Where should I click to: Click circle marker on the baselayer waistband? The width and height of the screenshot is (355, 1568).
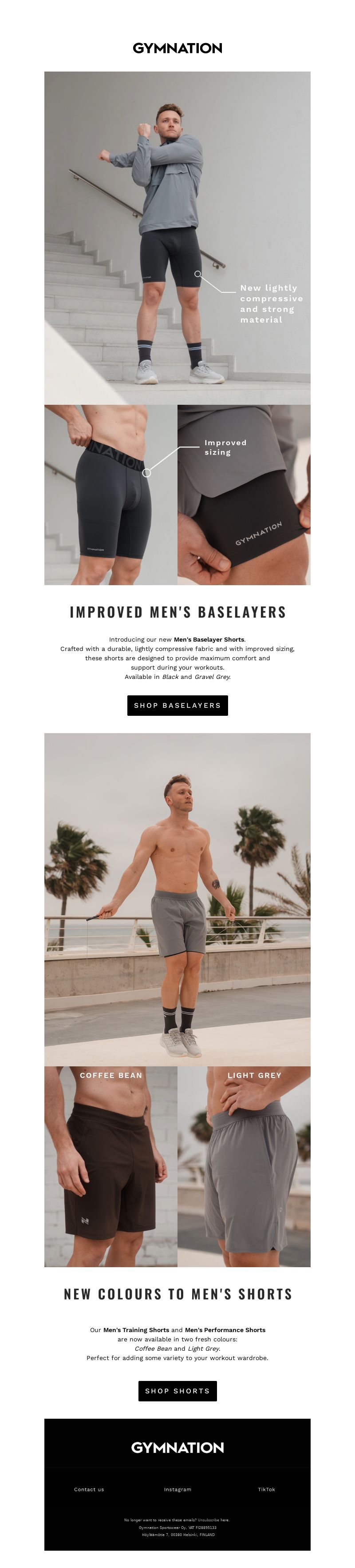(x=146, y=472)
